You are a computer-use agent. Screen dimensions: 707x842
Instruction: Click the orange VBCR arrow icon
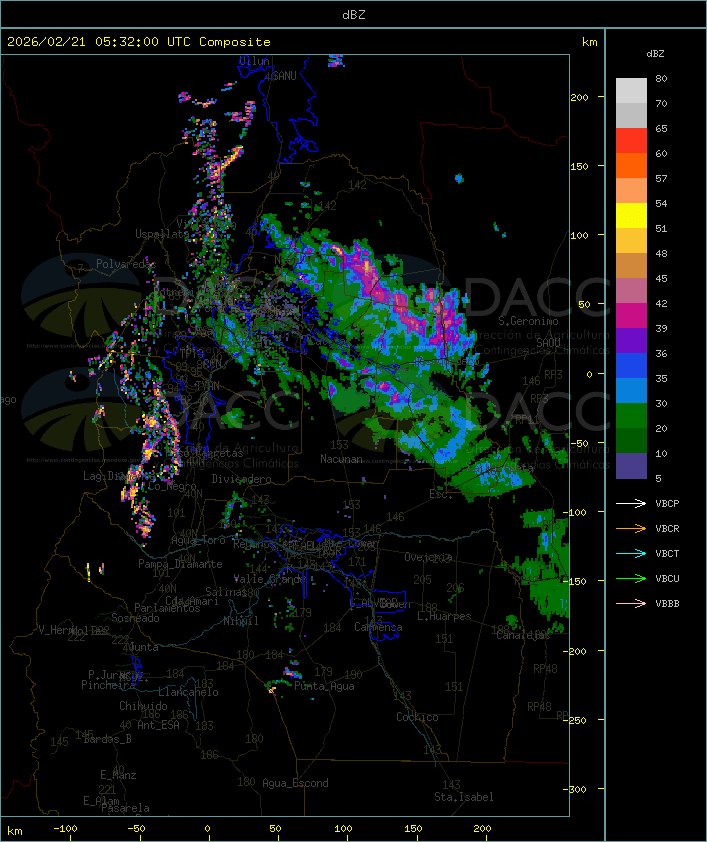click(631, 528)
